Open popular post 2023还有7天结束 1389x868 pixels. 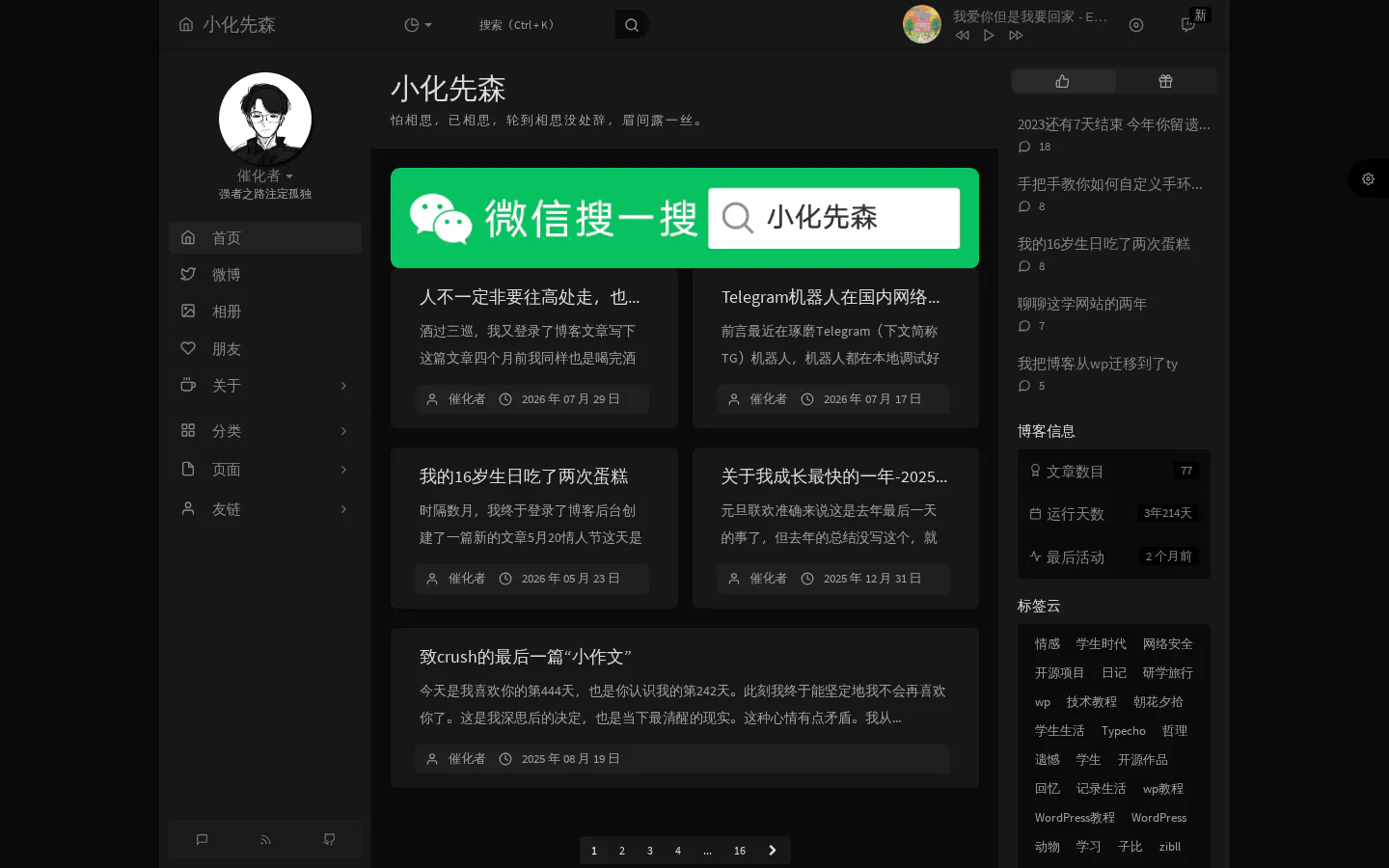tap(1114, 124)
